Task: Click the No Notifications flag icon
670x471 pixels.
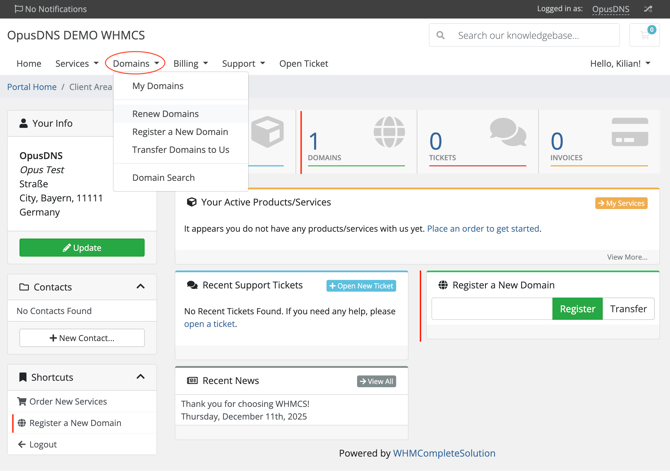Action: click(18, 9)
